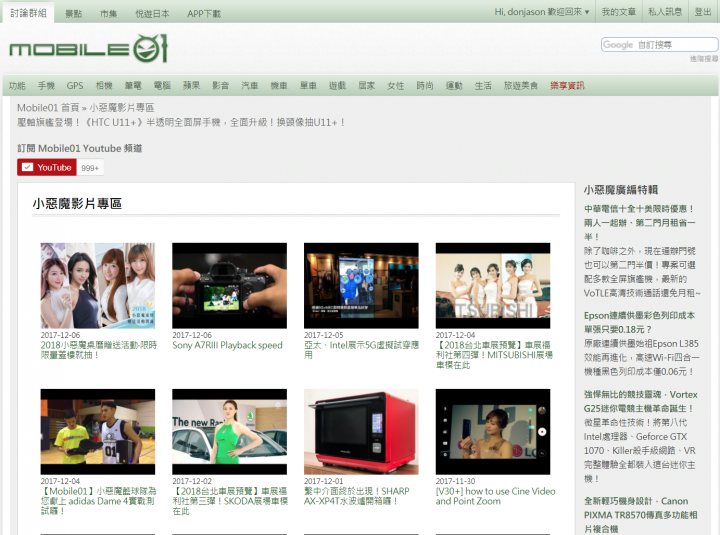Open the Intel 5G demo video thumbnail
Image resolution: width=720 pixels, height=535 pixels.
(361, 286)
